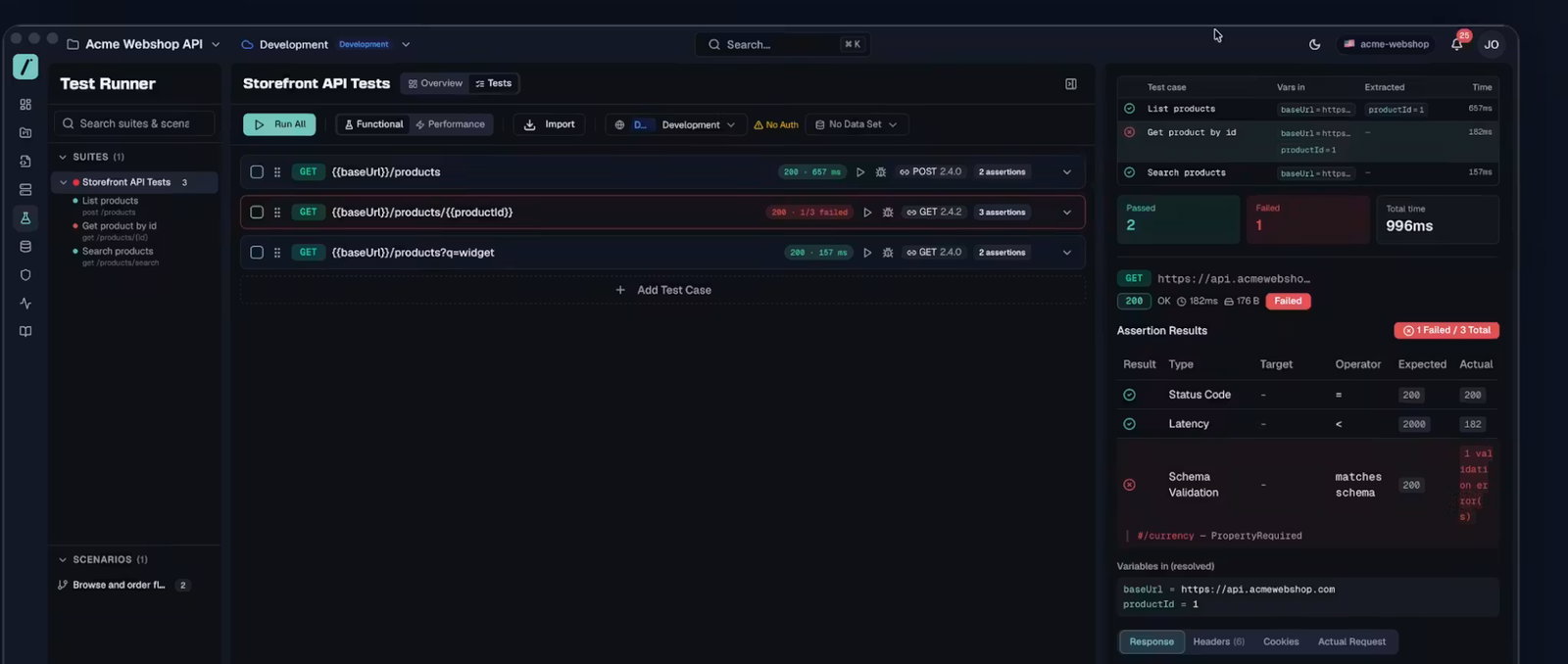Click the Run All button
This screenshot has height=664, width=1568.
point(279,124)
